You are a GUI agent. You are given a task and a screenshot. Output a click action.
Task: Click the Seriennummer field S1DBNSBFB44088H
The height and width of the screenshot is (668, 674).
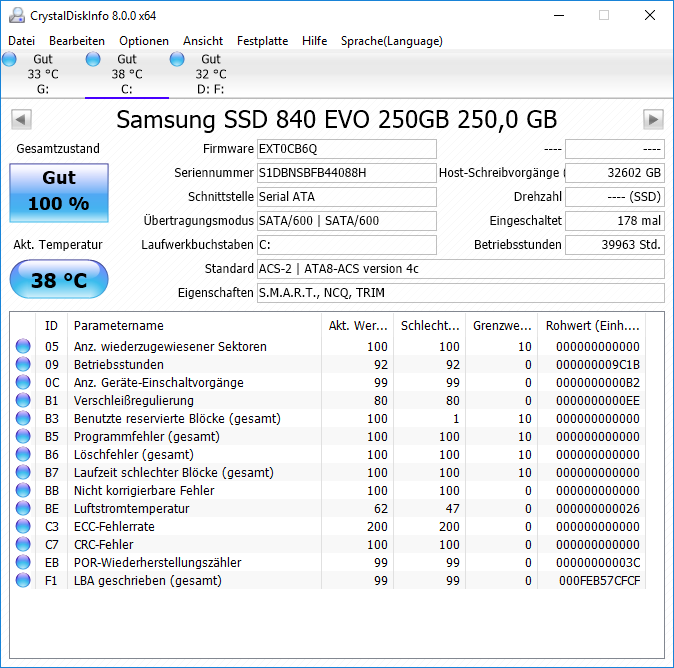(346, 173)
